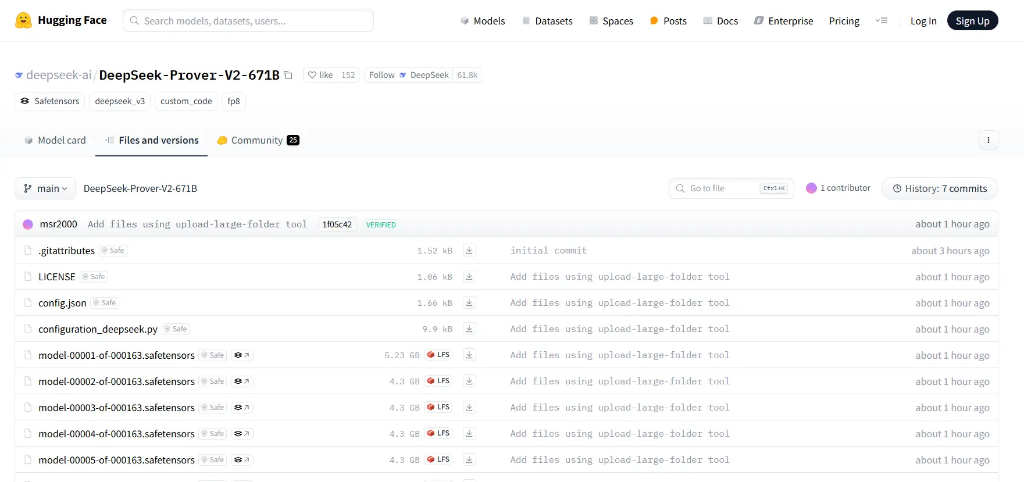Expand the more options nav menu icon
1024x482 pixels.
(x=882, y=21)
